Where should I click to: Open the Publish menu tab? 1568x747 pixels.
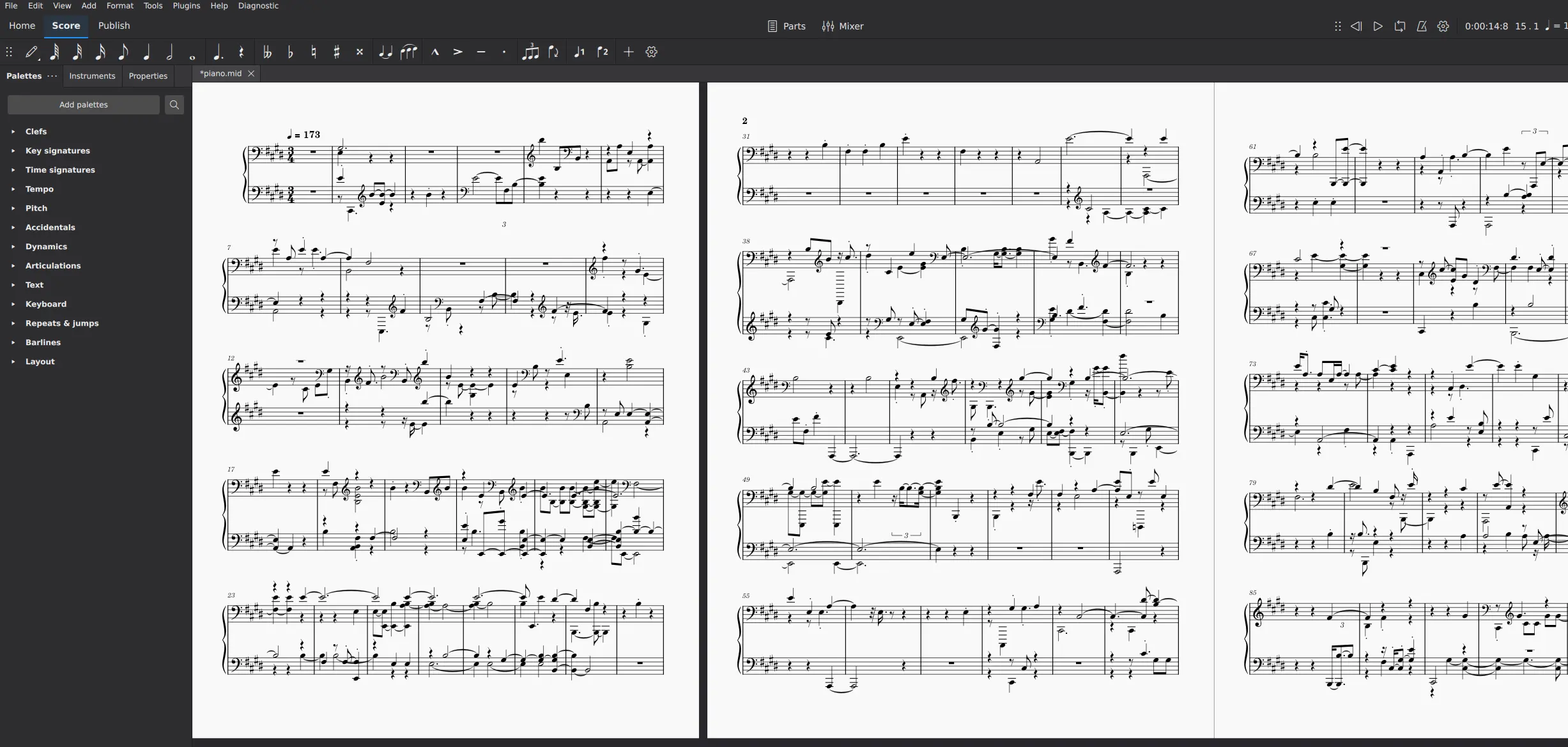[x=113, y=25]
